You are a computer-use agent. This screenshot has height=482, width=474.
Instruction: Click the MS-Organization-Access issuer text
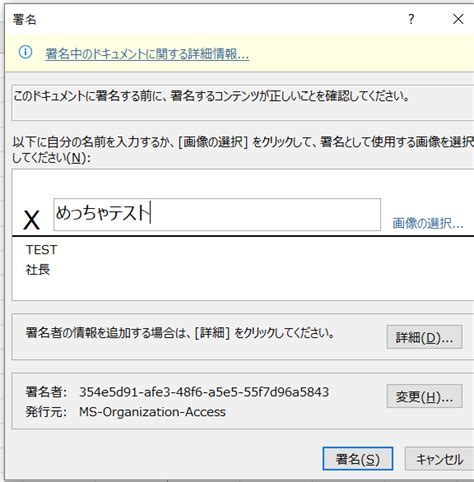coord(152,412)
